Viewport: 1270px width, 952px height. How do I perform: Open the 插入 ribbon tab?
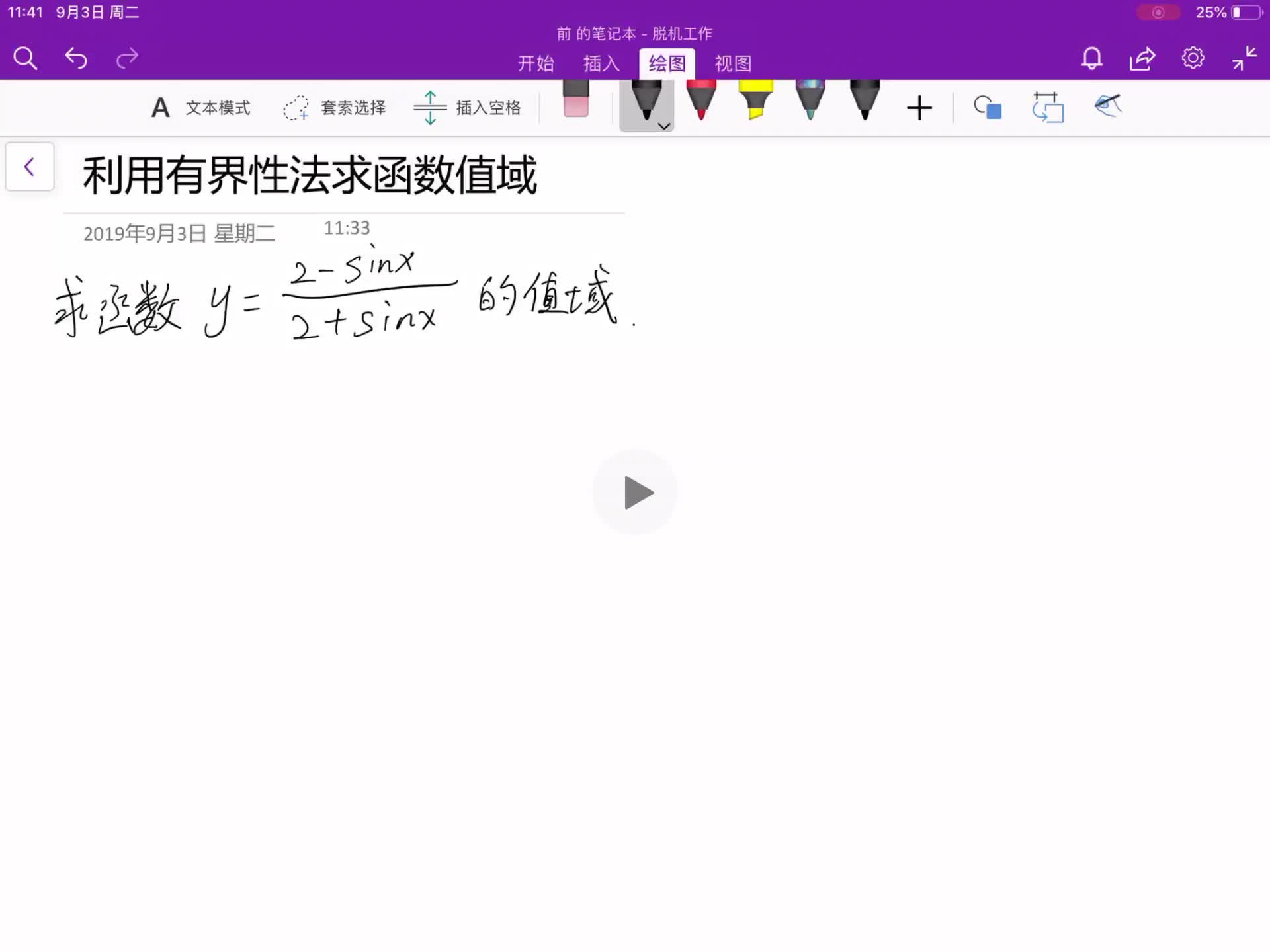point(600,63)
